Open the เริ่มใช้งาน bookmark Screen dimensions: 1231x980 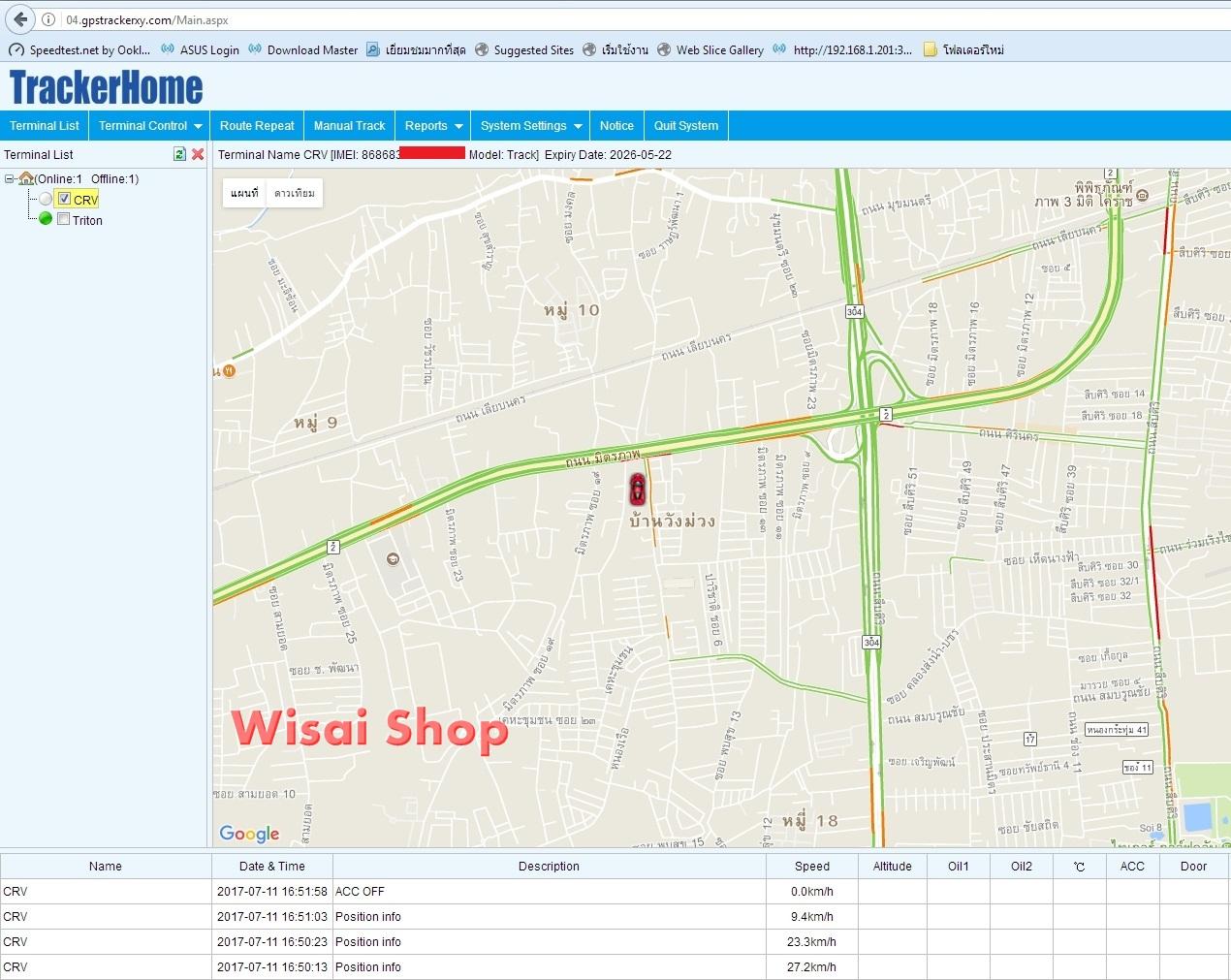[x=615, y=50]
